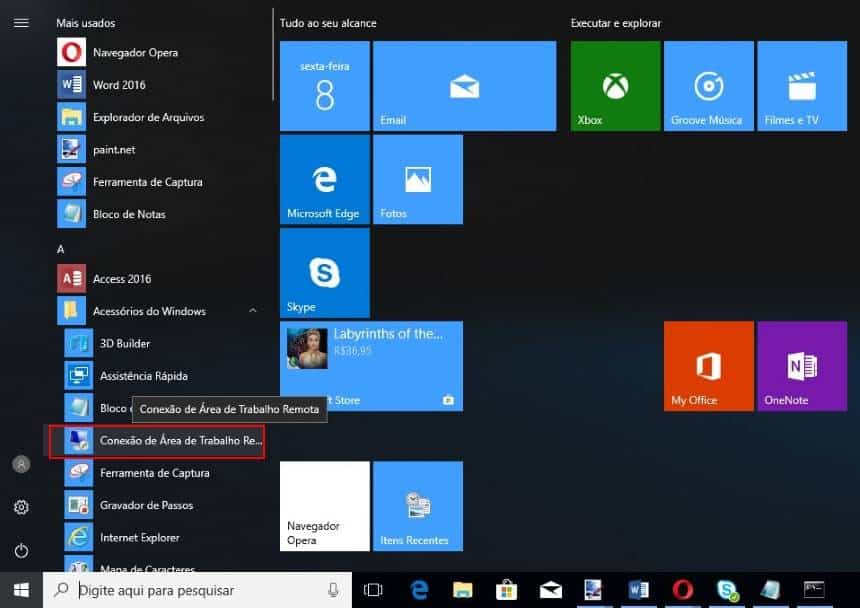Open Ferramenta de Captura under Acessórios do Windows
860x608 pixels.
click(x=163, y=473)
